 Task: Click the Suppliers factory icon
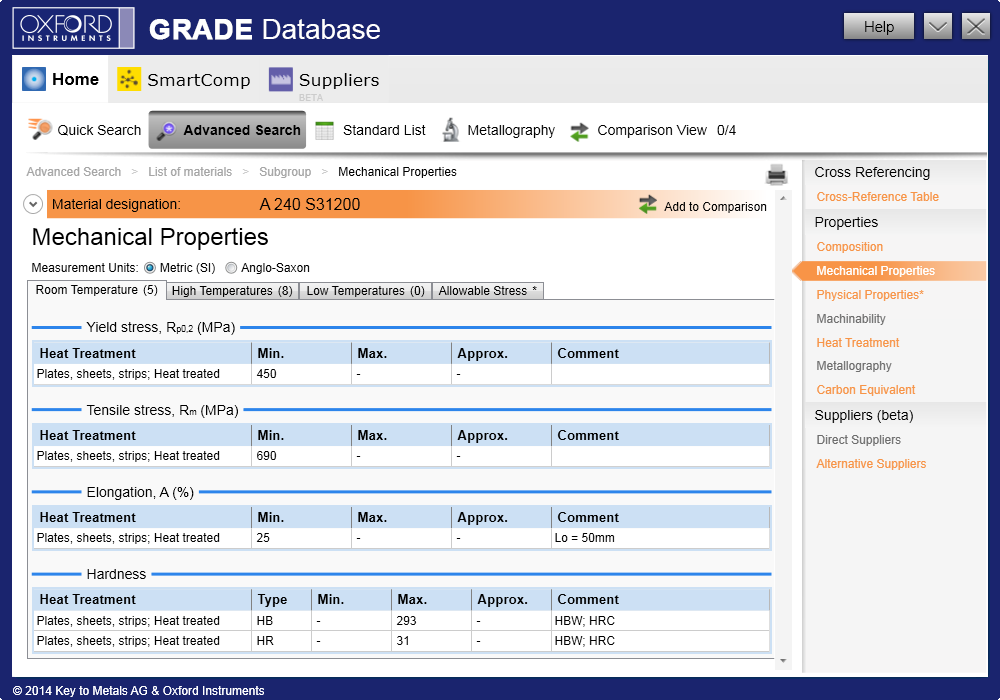(x=281, y=79)
